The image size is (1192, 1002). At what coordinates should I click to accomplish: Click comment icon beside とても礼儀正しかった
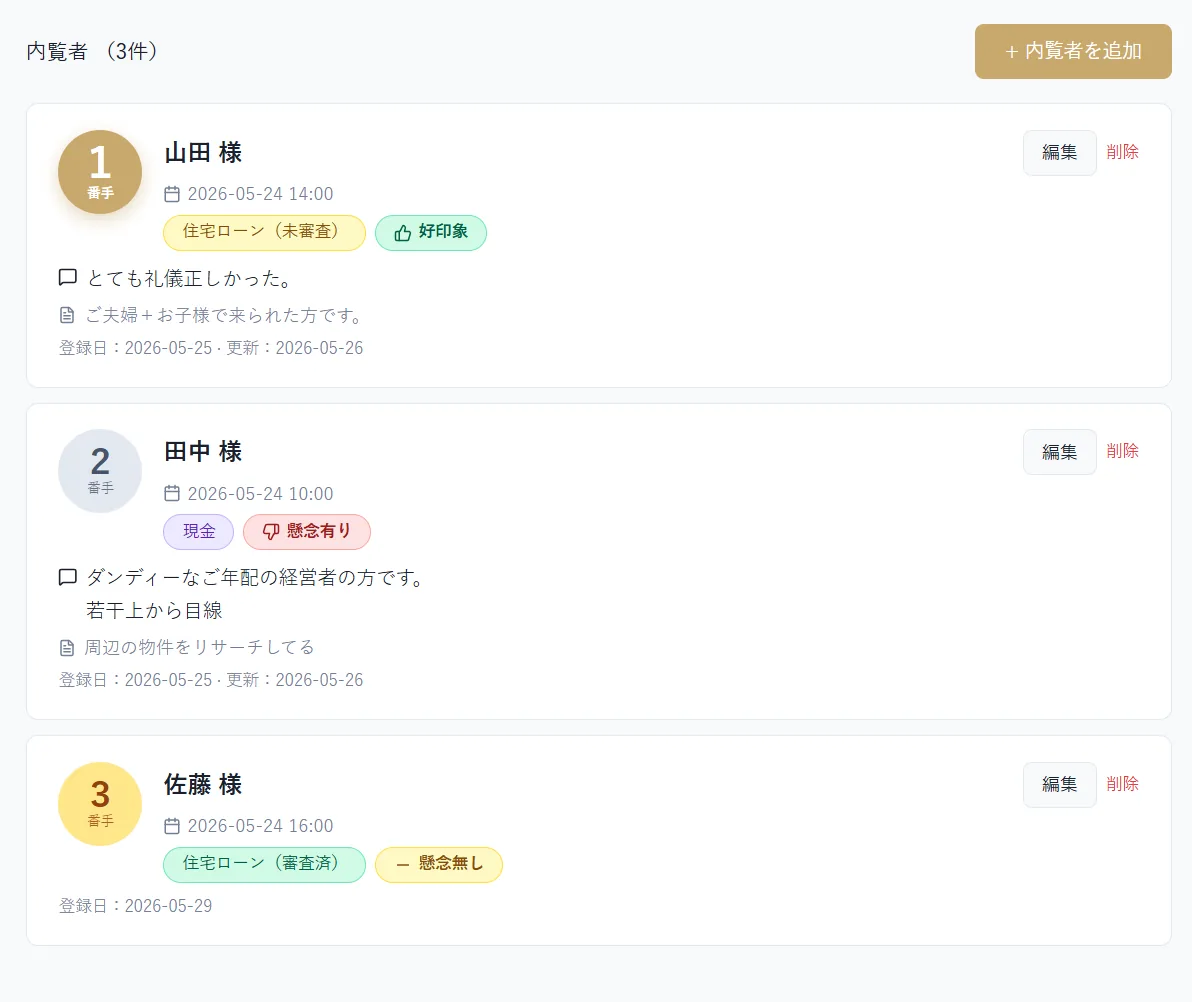click(x=68, y=277)
